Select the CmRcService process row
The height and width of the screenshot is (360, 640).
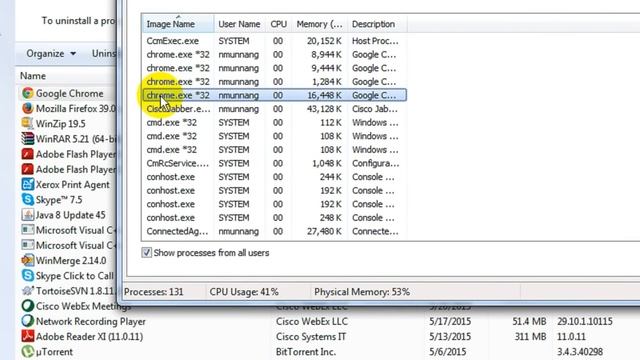point(274,163)
